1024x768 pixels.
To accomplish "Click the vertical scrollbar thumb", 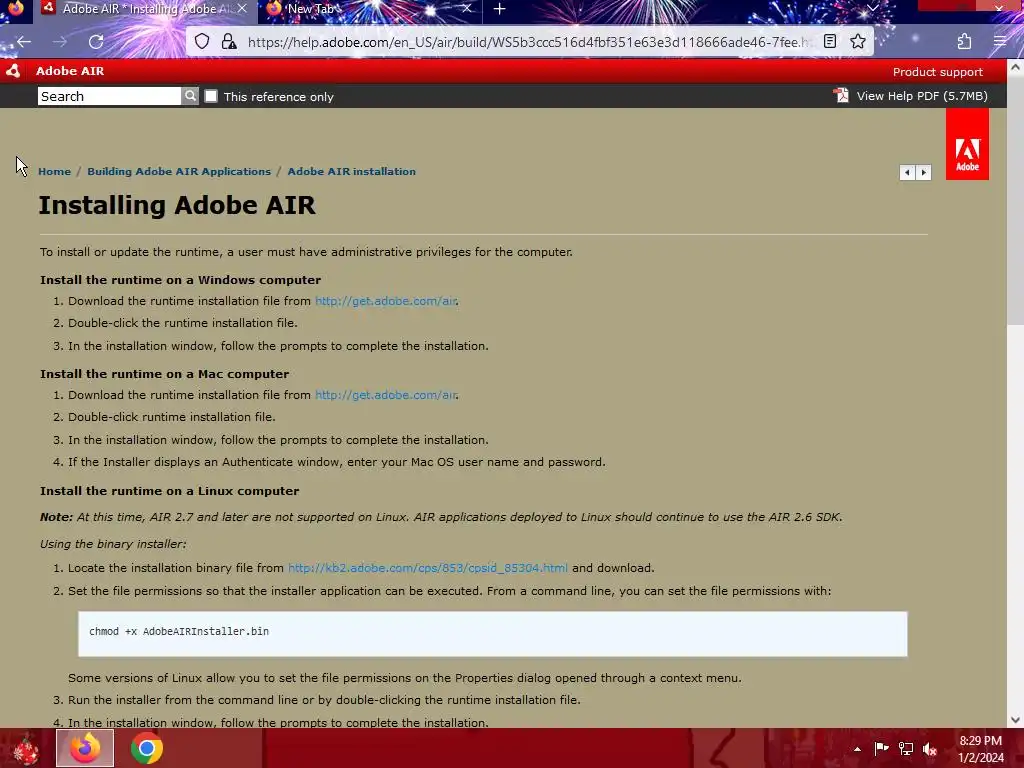I will (1015, 200).
